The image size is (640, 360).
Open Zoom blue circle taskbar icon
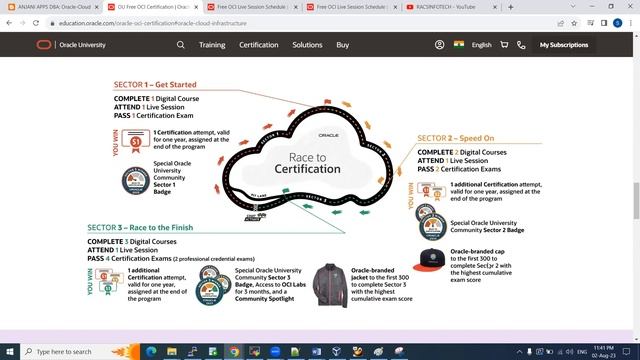(x=275, y=351)
